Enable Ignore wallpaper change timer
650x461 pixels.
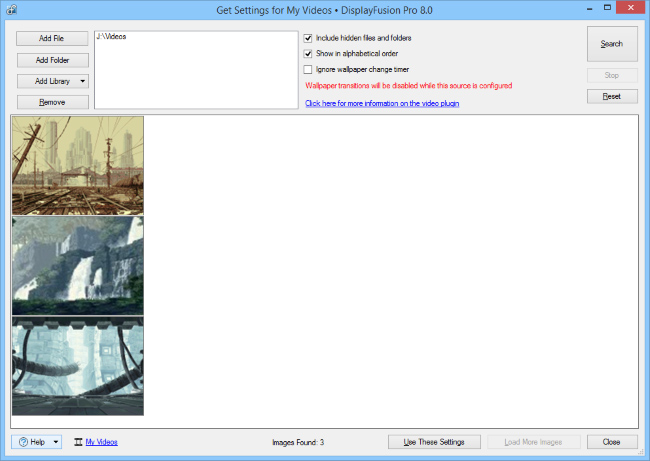[x=308, y=69]
